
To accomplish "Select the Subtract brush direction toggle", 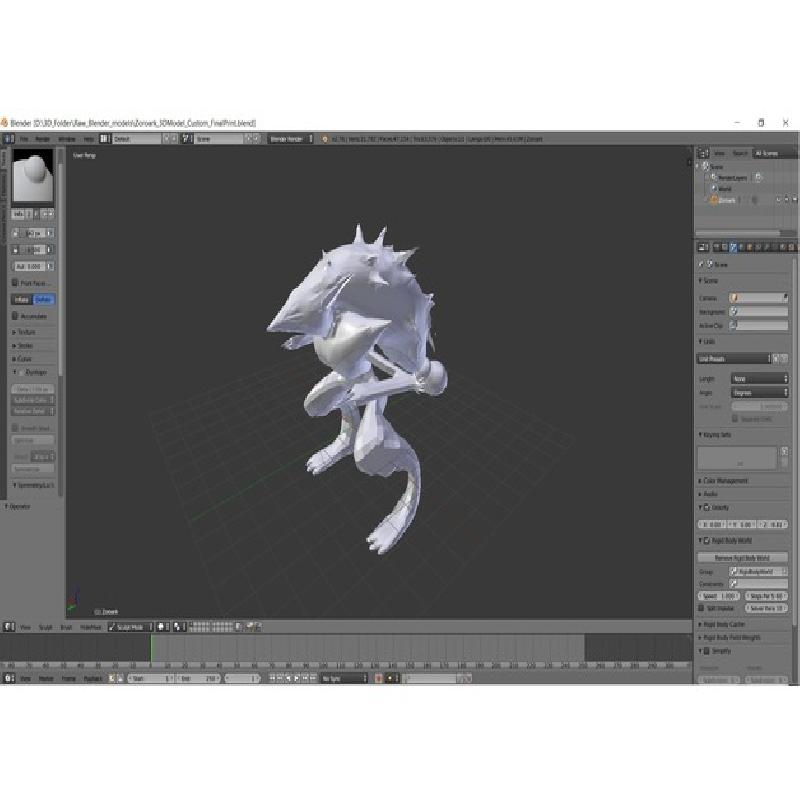I will 44,299.
